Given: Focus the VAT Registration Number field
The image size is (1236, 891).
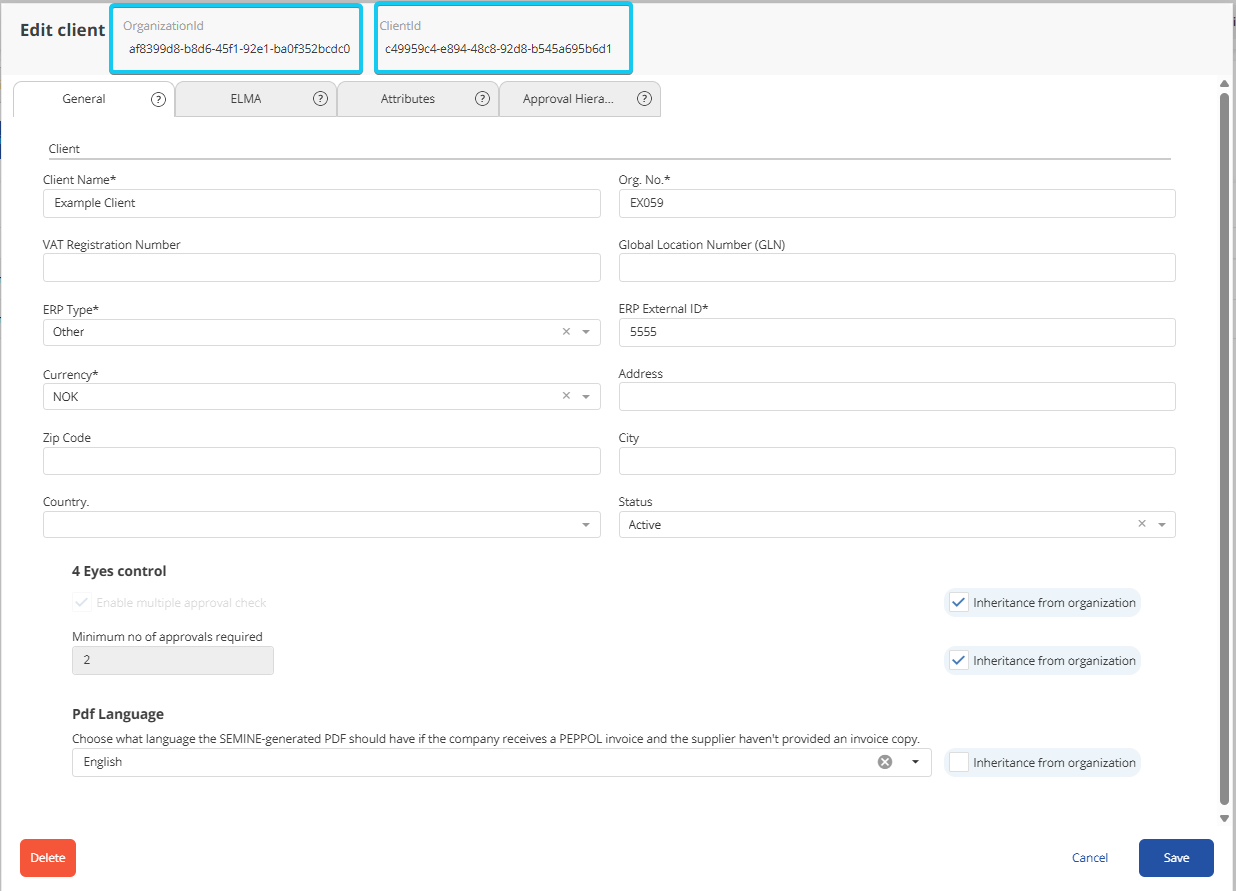Looking at the screenshot, I should click(x=322, y=268).
